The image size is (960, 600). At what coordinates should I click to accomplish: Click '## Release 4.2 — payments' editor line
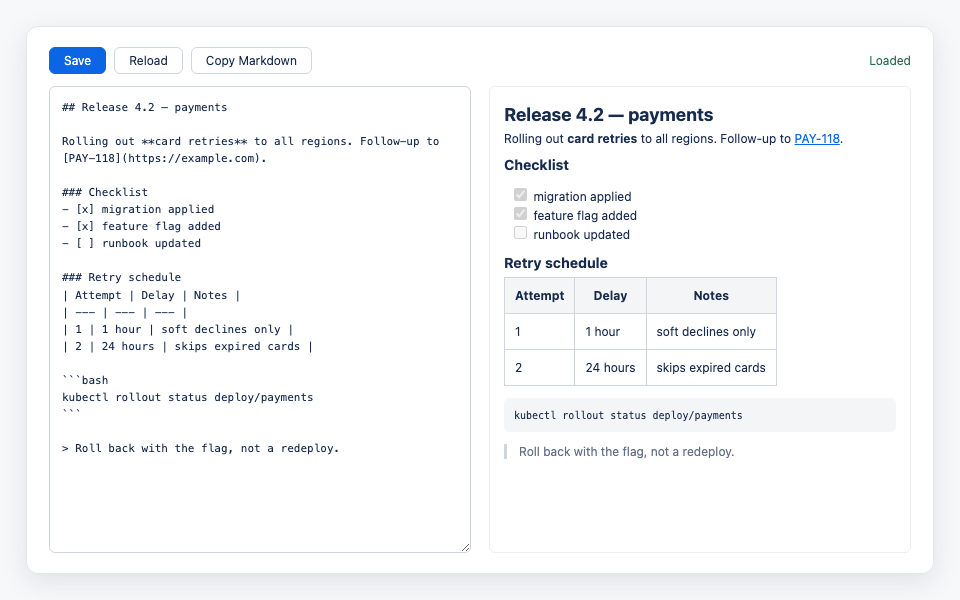click(x=144, y=107)
